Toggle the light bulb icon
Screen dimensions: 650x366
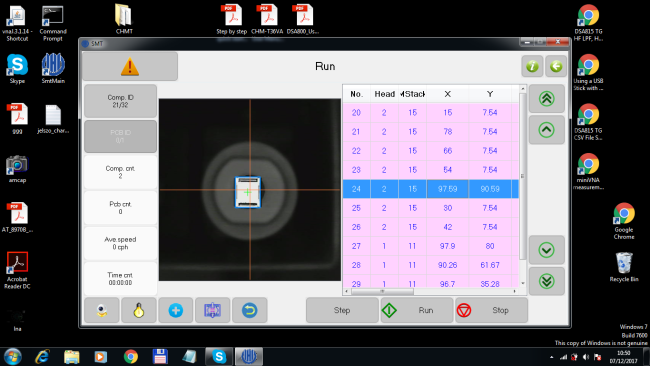tap(138, 310)
